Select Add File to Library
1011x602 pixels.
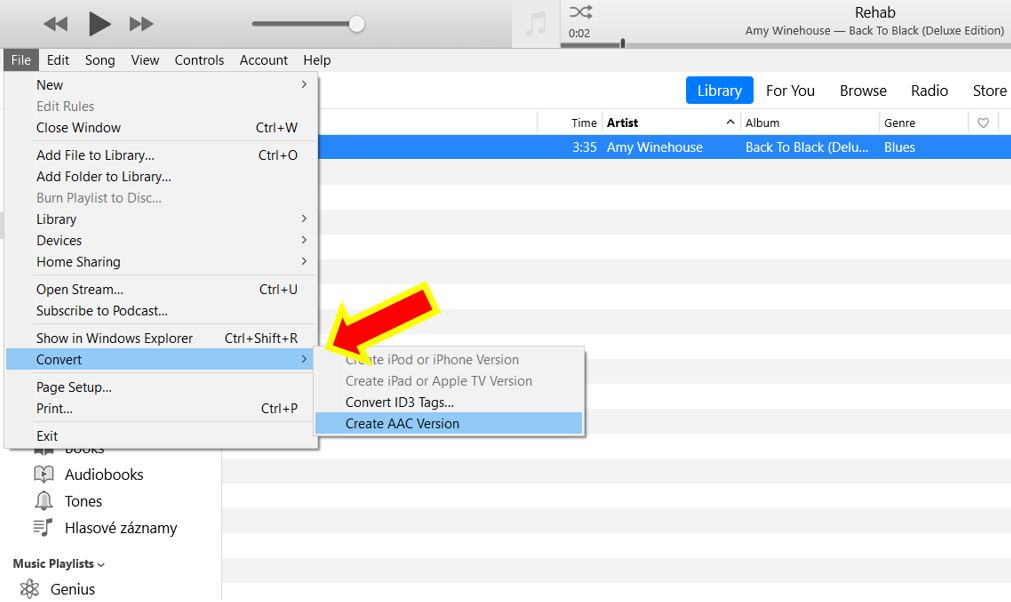[161, 155]
